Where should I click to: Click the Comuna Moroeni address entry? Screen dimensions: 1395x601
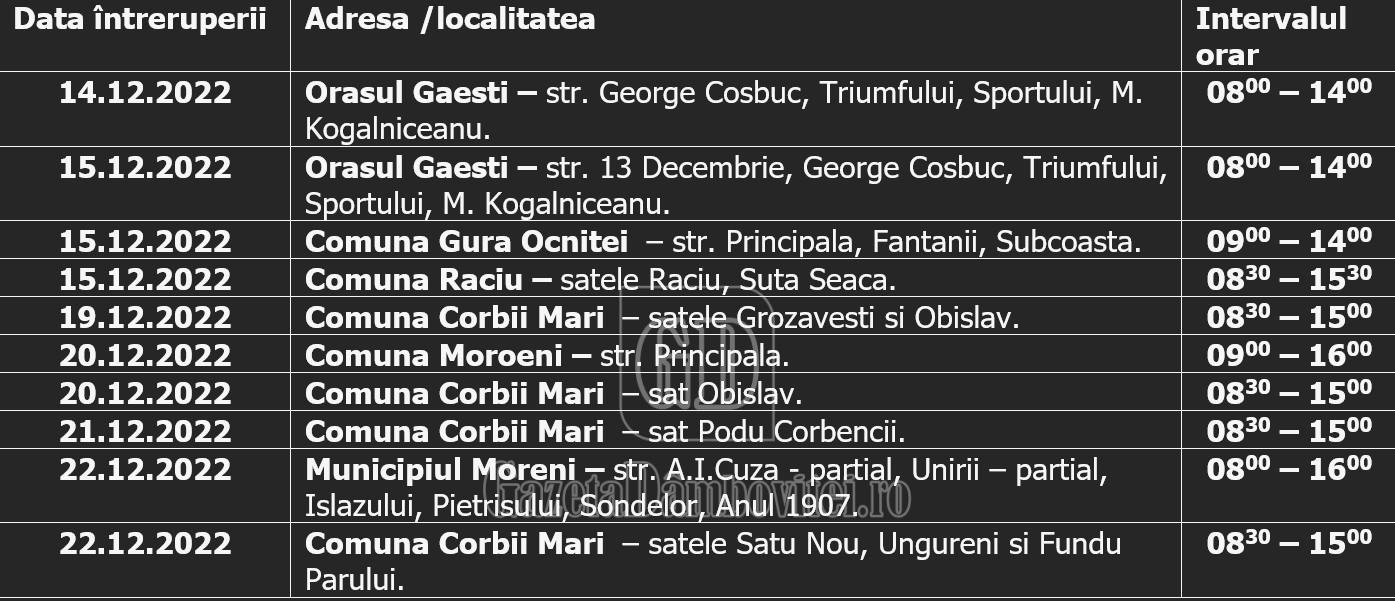tap(547, 356)
